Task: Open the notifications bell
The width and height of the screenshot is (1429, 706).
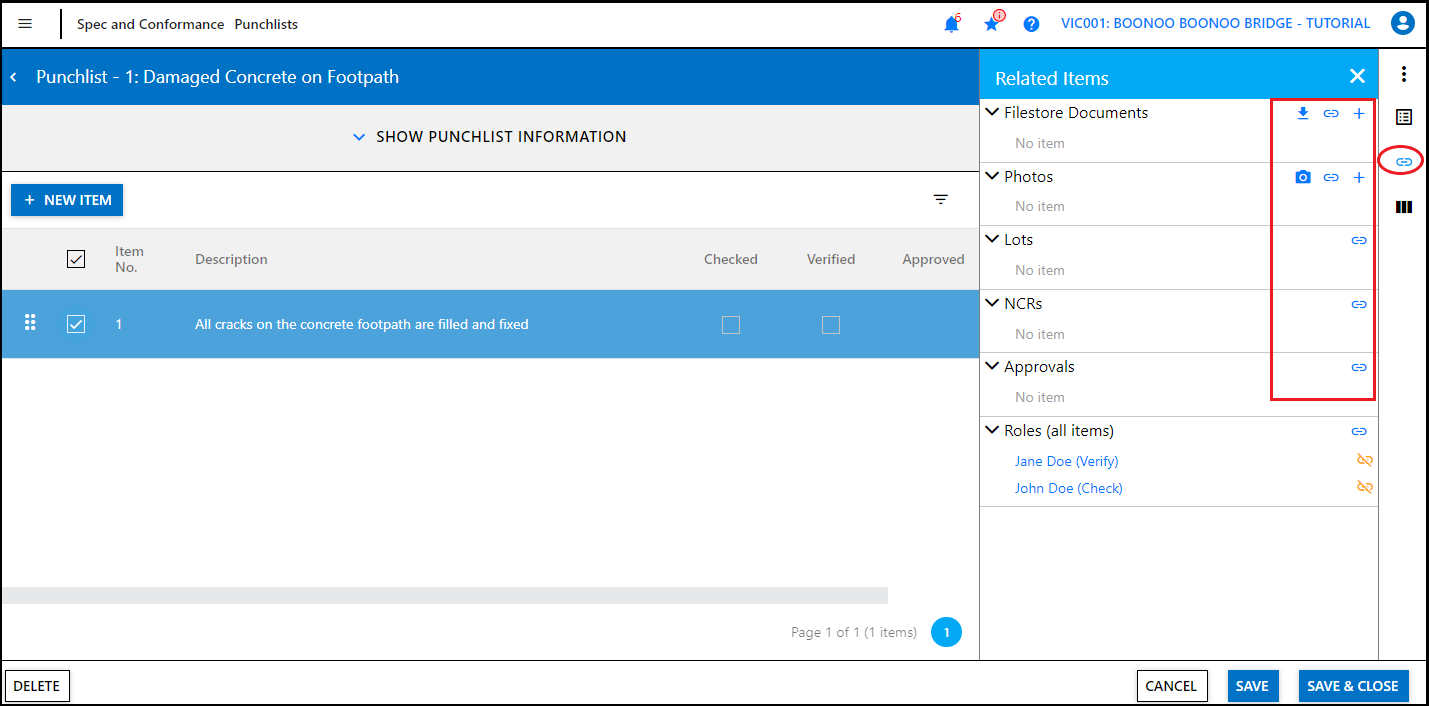Action: click(x=951, y=24)
